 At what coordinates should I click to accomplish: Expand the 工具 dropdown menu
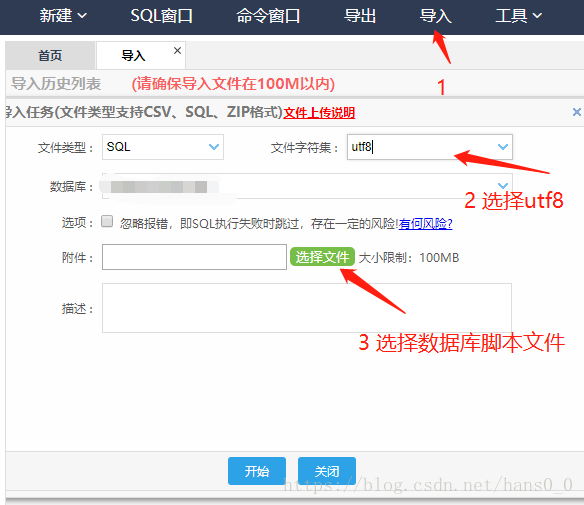518,16
